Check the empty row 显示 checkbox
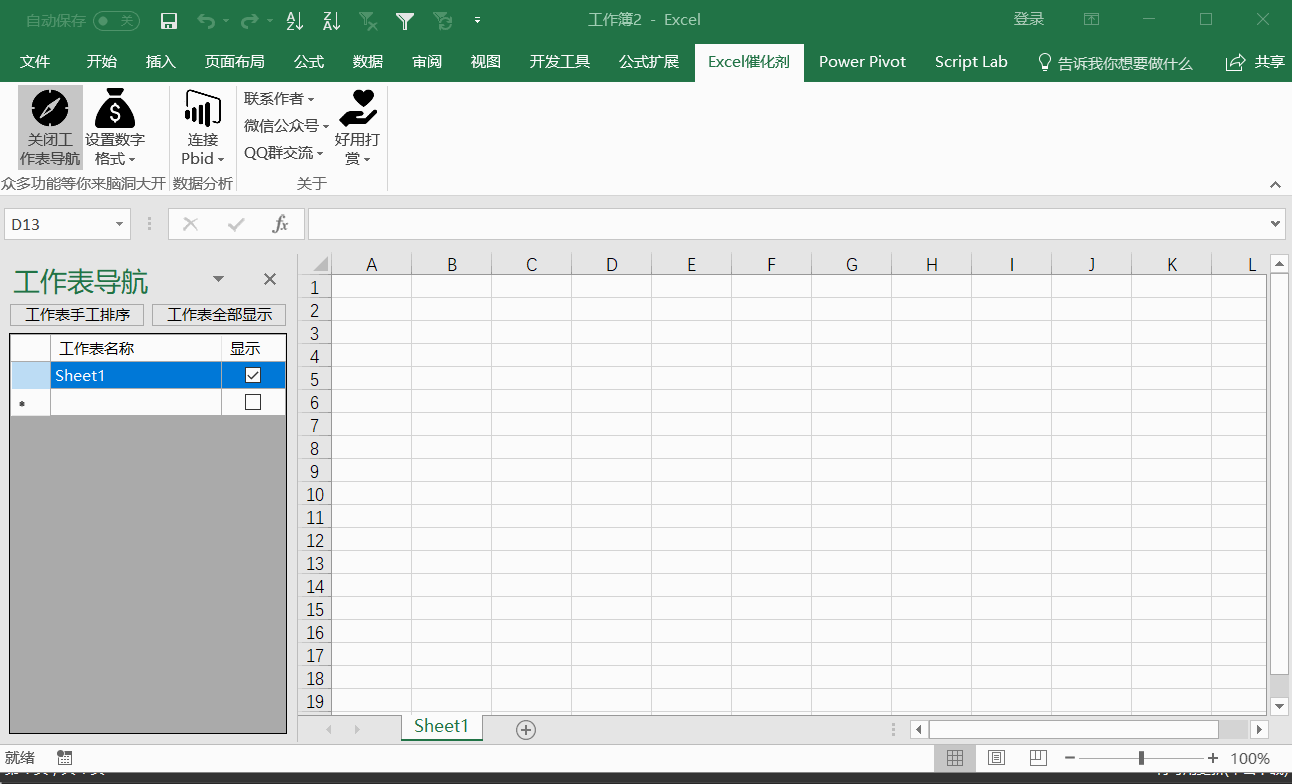Image resolution: width=1292 pixels, height=784 pixels. coord(253,402)
